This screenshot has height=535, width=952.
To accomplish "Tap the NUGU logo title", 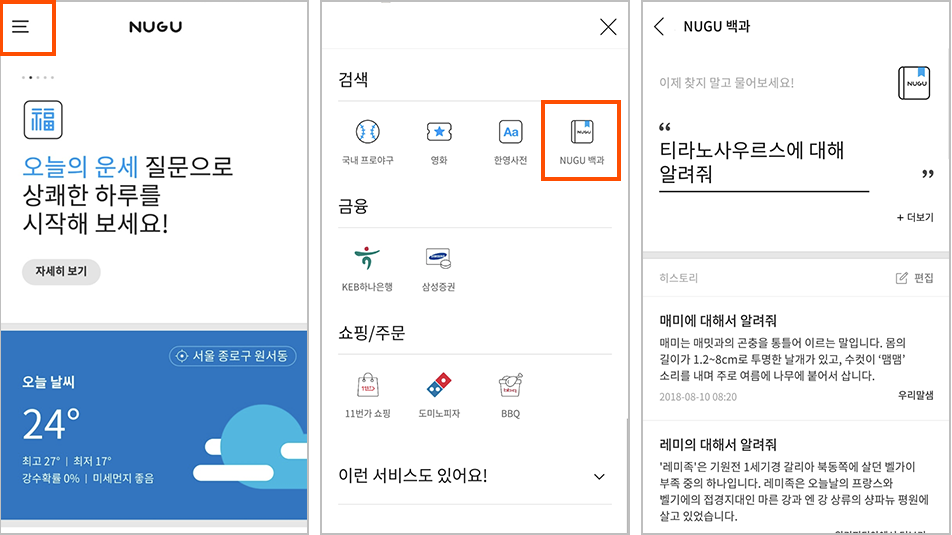I will pyautogui.click(x=155, y=27).
